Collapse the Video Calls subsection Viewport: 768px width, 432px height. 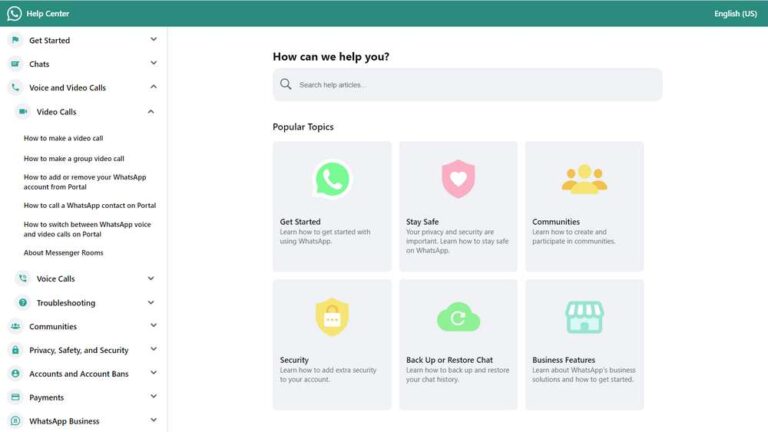tap(151, 112)
